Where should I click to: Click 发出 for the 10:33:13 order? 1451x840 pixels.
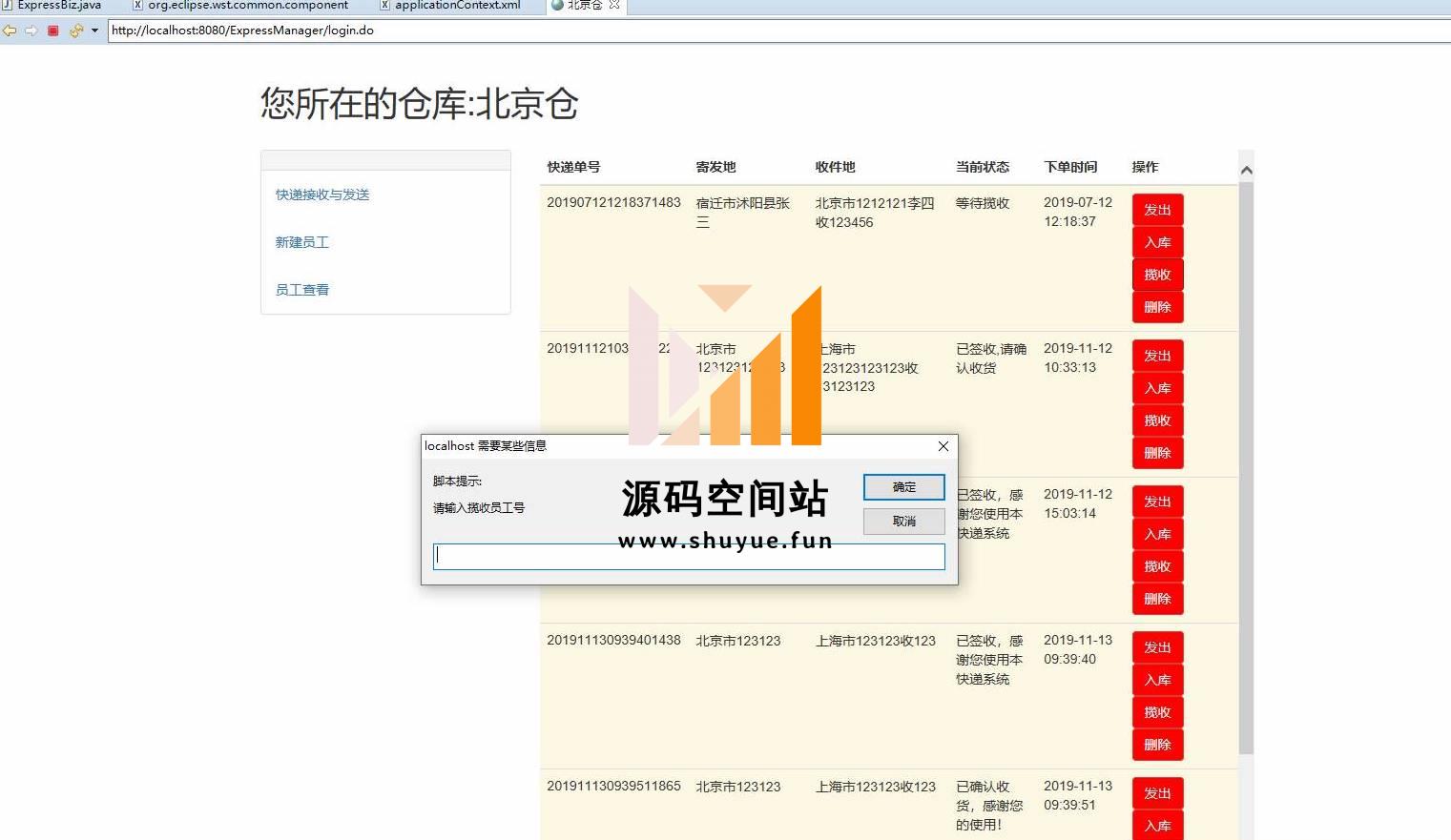1157,356
